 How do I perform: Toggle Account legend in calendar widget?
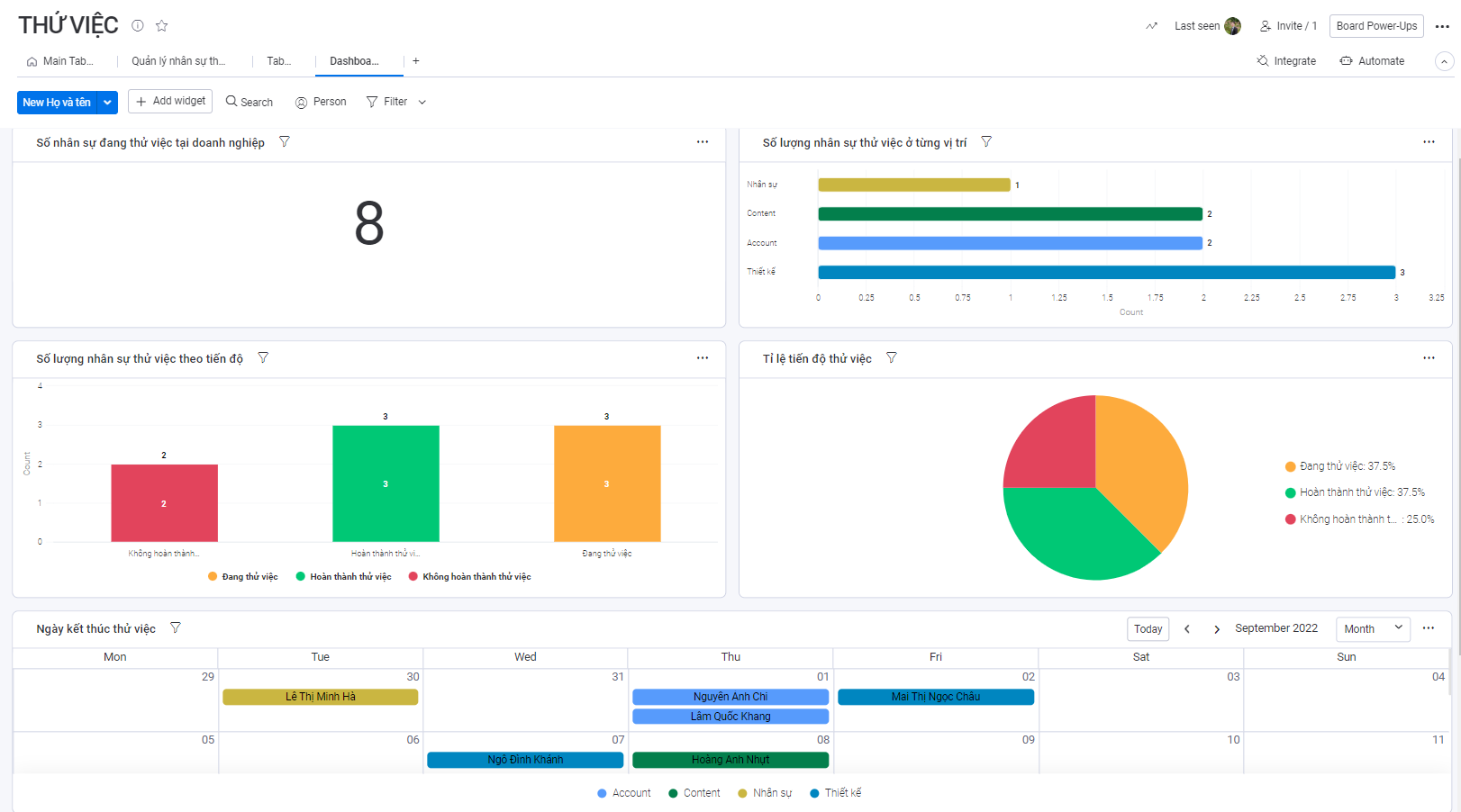click(623, 793)
